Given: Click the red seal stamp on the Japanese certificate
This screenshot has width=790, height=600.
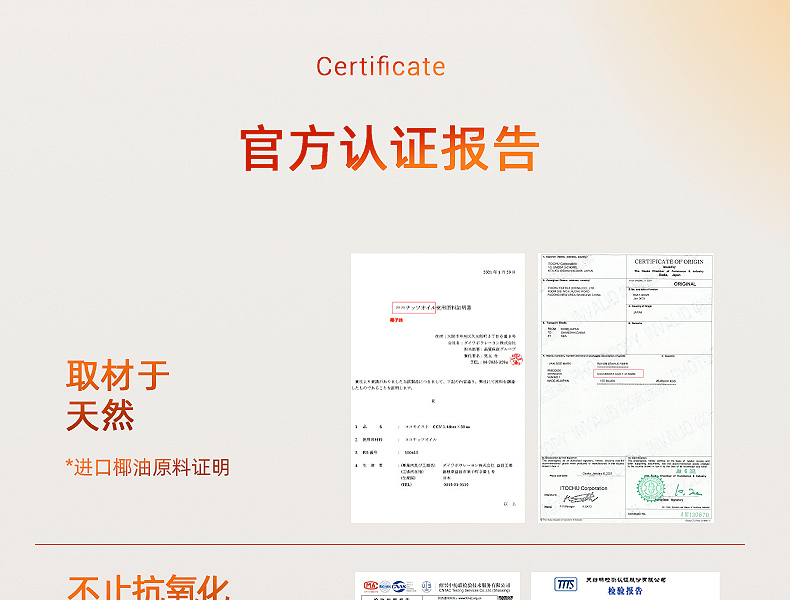Looking at the screenshot, I should pos(516,359).
